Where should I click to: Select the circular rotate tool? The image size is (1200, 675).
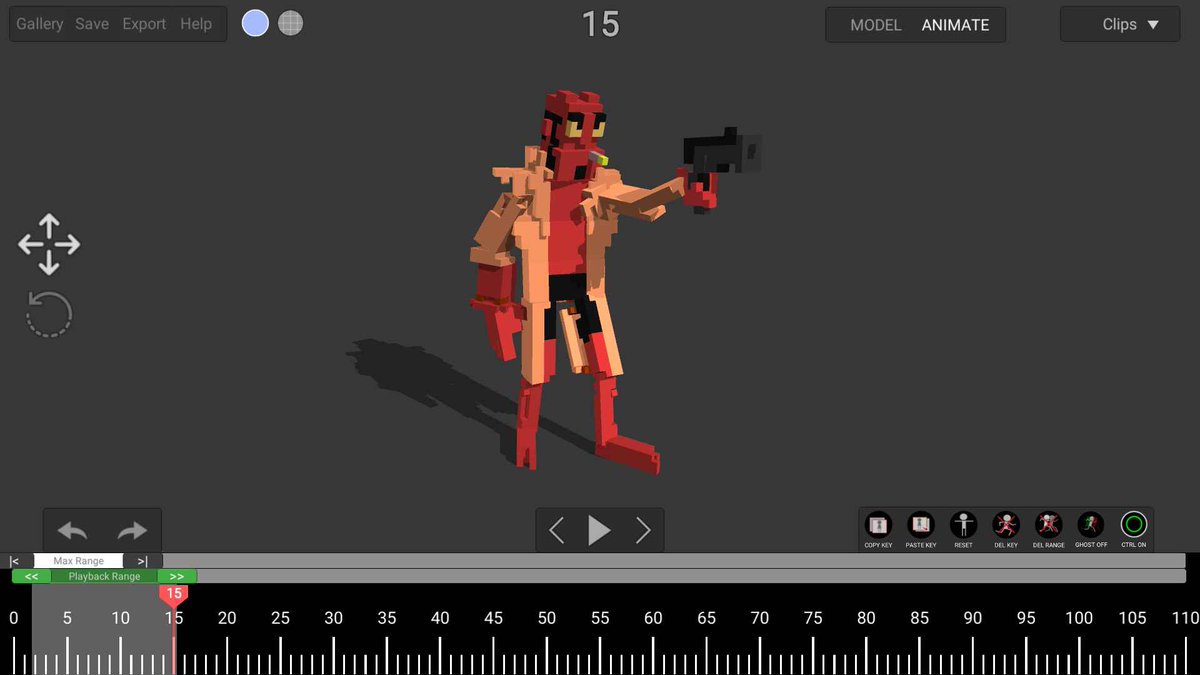[49, 314]
